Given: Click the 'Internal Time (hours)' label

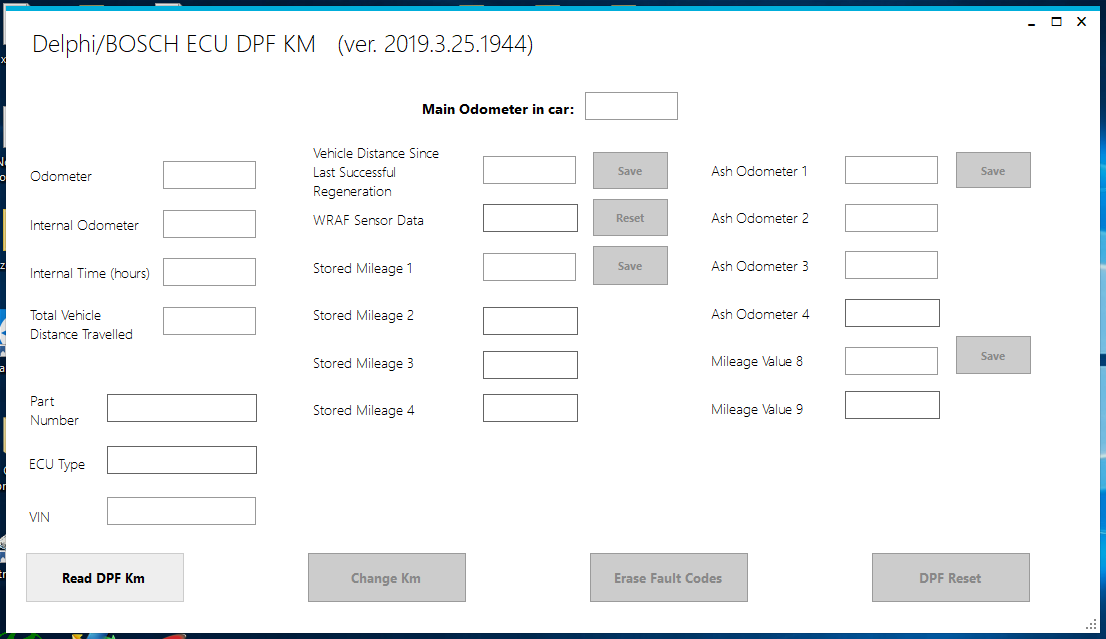Looking at the screenshot, I should coord(90,274).
